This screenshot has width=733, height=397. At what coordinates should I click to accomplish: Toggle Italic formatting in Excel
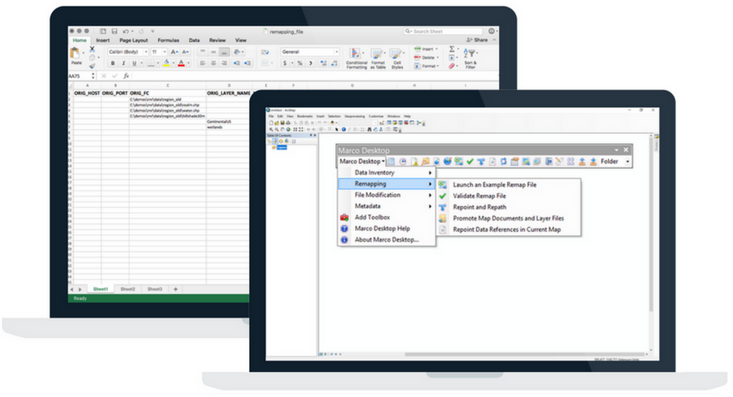point(123,63)
